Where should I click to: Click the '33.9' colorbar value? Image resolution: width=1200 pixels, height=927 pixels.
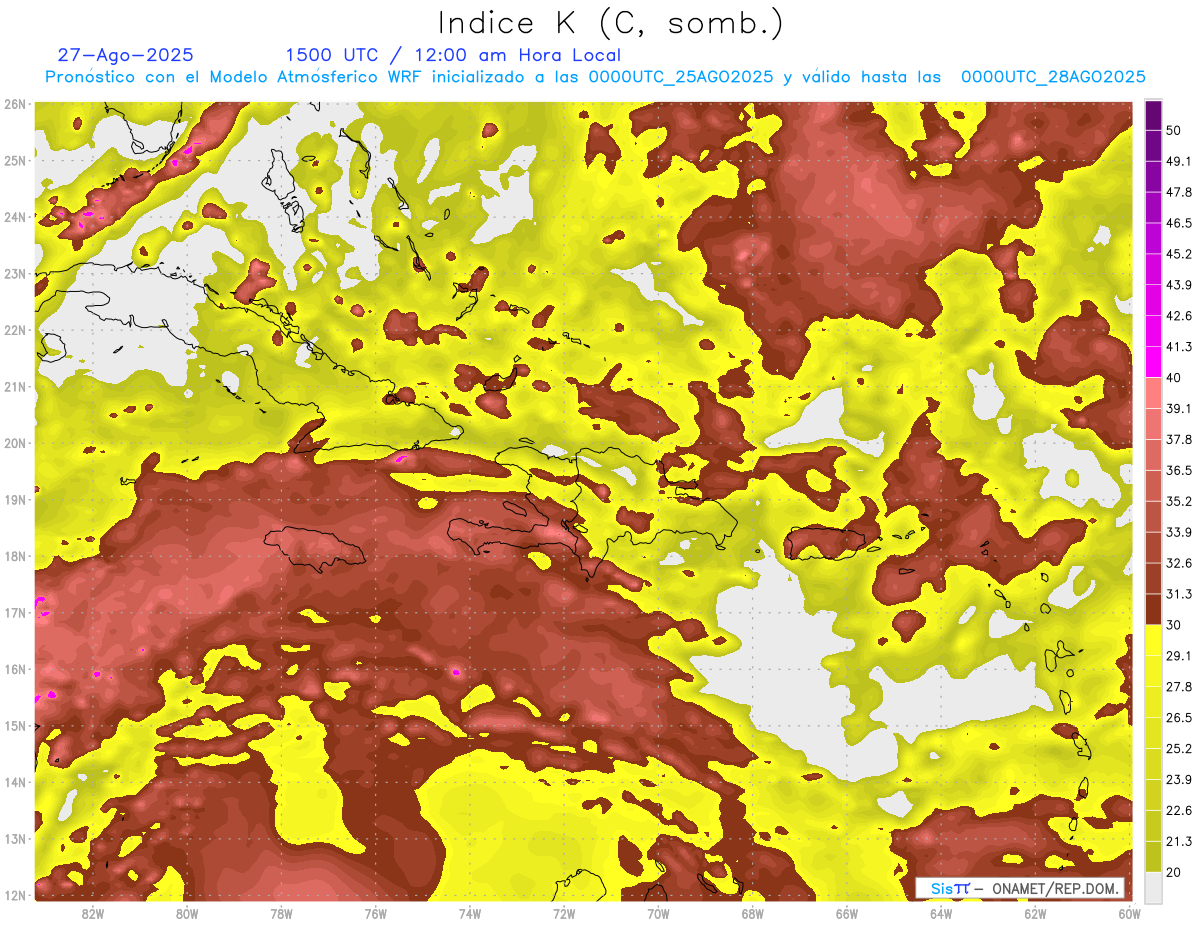[1179, 532]
